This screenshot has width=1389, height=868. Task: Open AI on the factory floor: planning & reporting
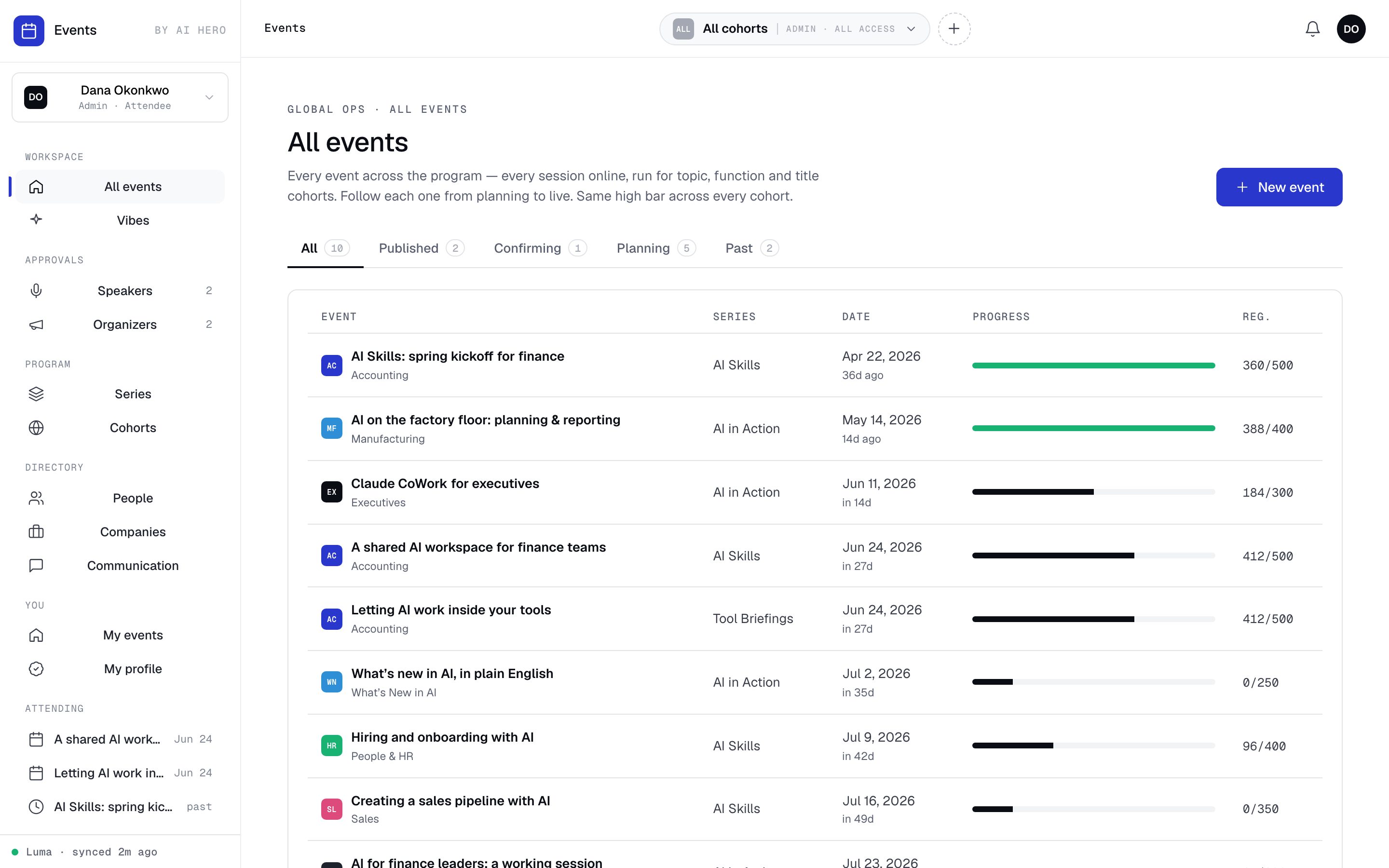(x=486, y=420)
